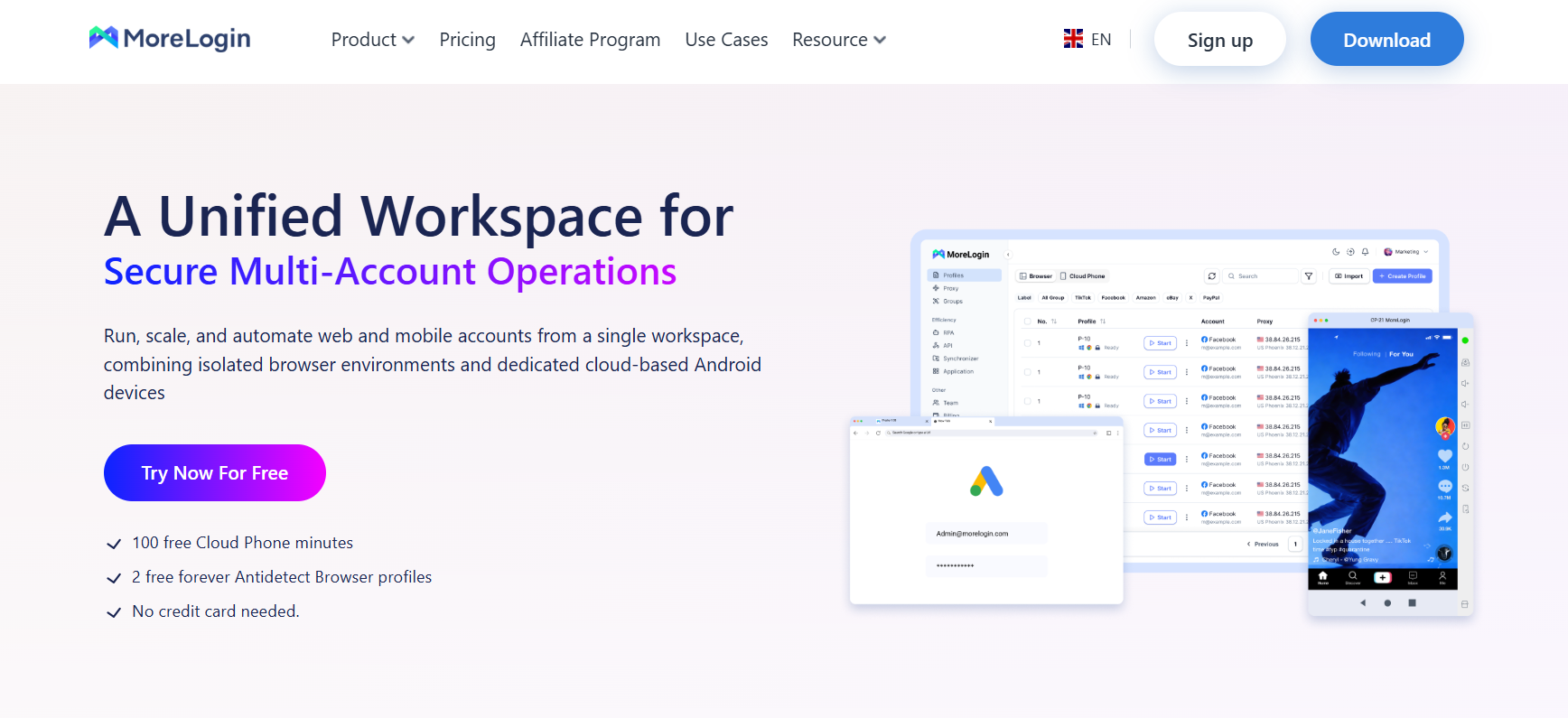This screenshot has width=1568, height=718.
Task: Tap the TikTok Home icon
Action: [x=1323, y=577]
